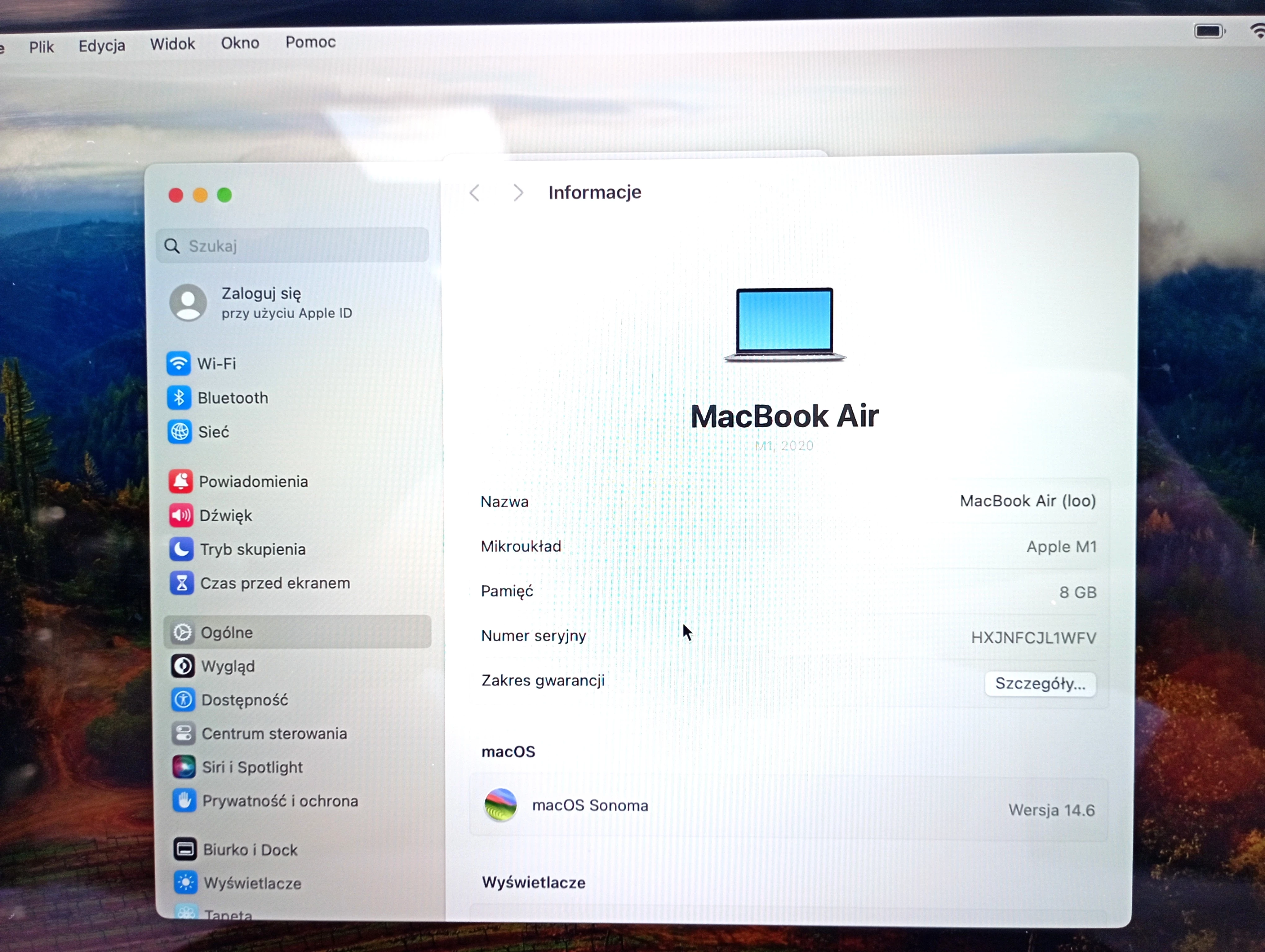Click the computer name MacBook Air (loo)
The width and height of the screenshot is (1265, 952).
click(1028, 501)
